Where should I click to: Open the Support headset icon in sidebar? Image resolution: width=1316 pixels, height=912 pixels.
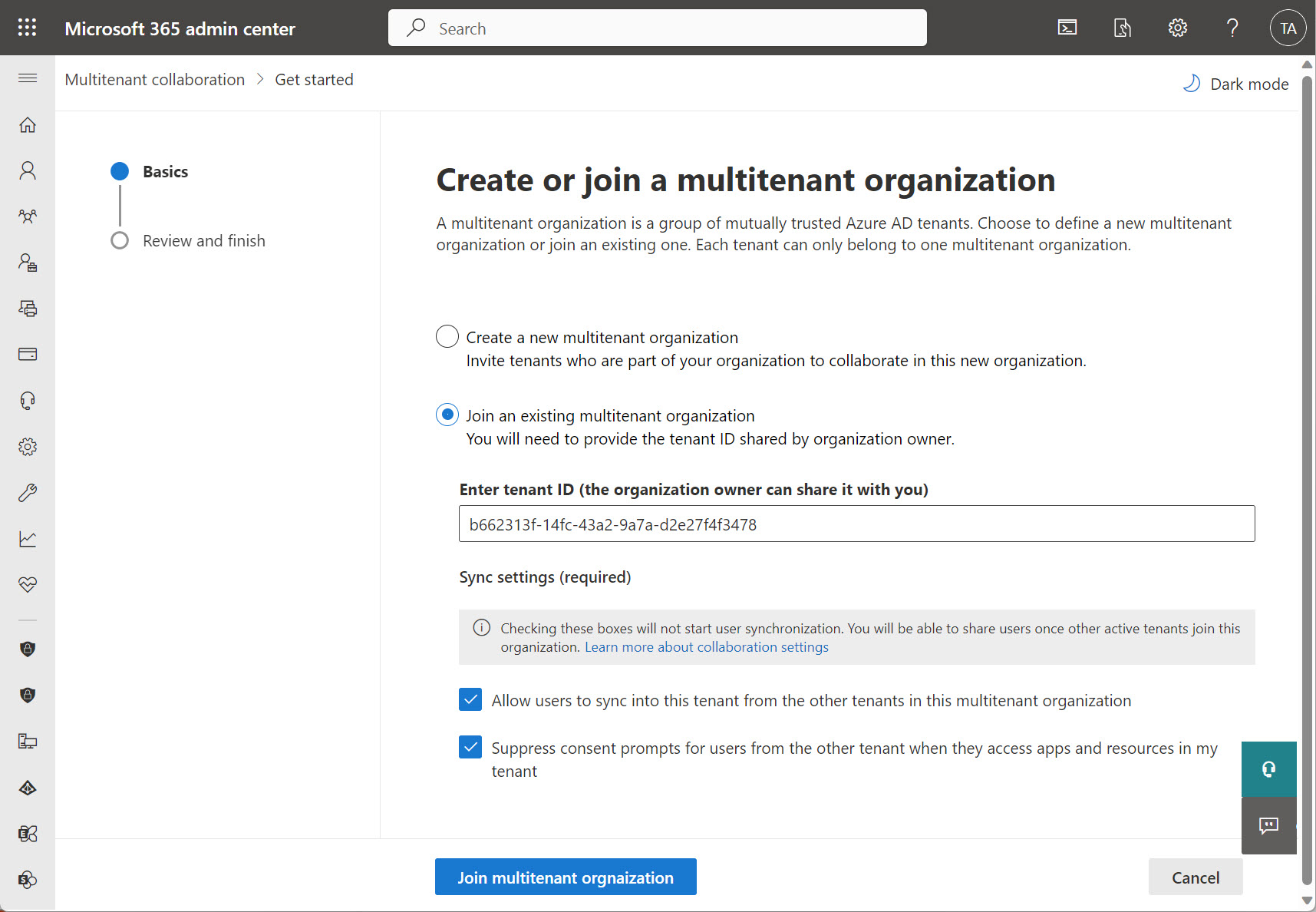pyautogui.click(x=28, y=400)
